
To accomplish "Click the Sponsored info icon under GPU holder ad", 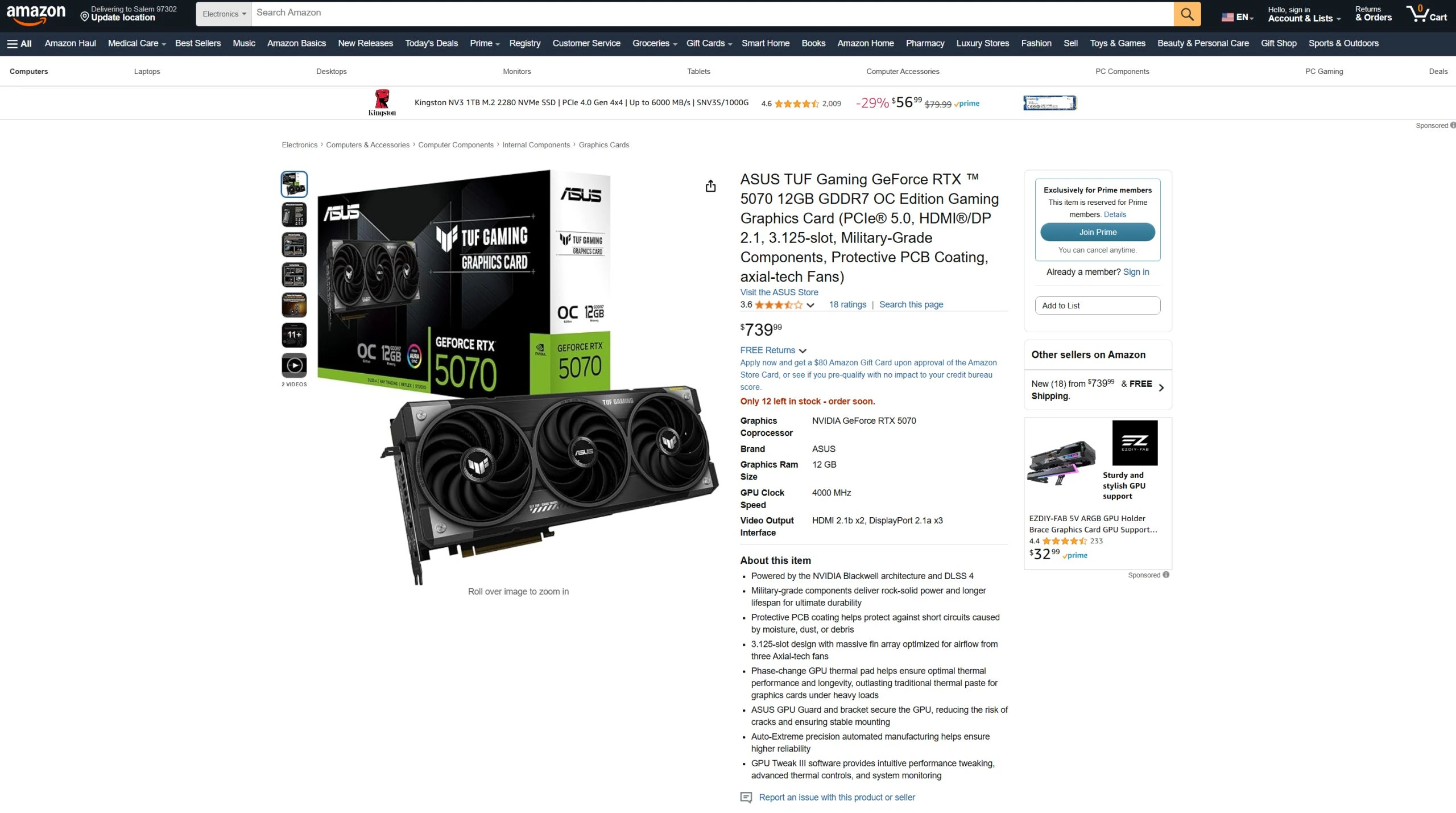I will 1166,575.
